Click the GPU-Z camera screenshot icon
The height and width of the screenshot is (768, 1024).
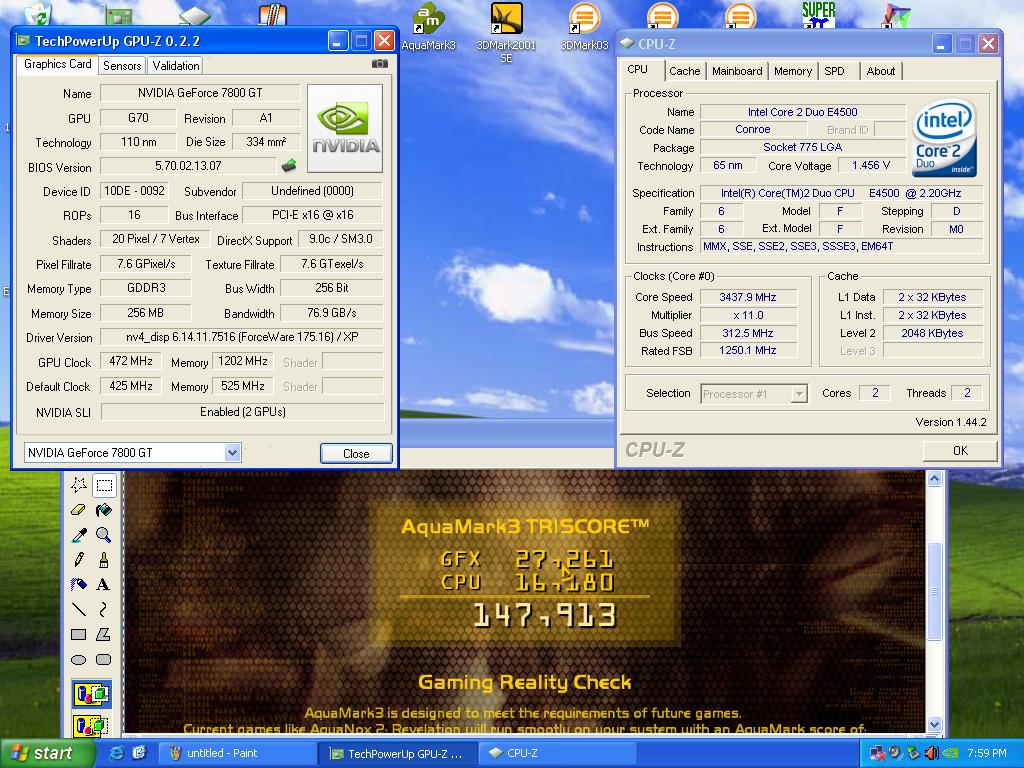click(x=379, y=64)
